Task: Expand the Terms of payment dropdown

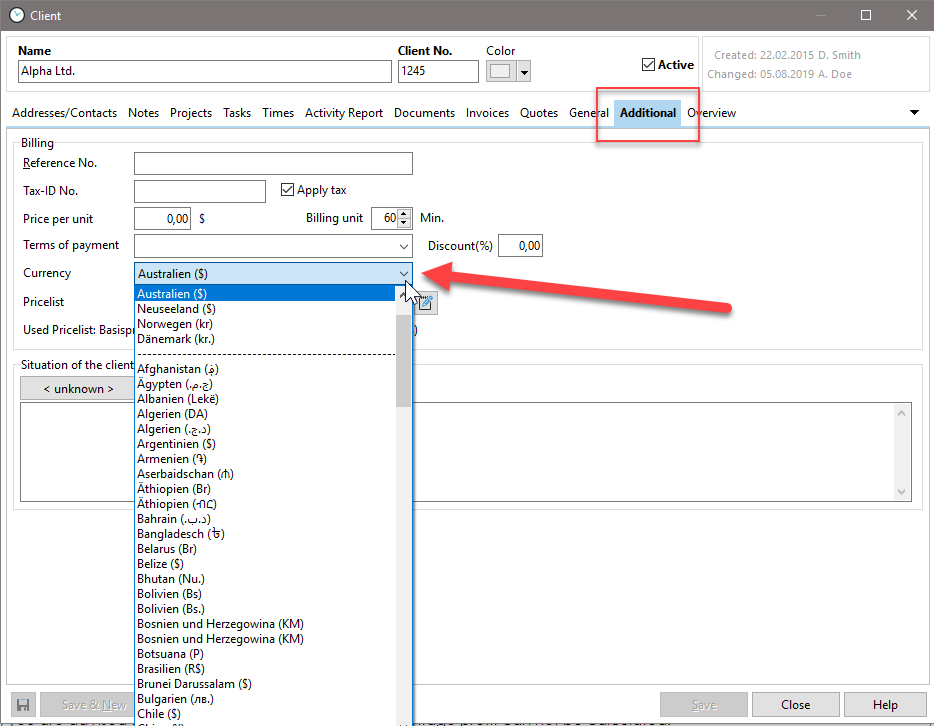Action: click(x=404, y=246)
